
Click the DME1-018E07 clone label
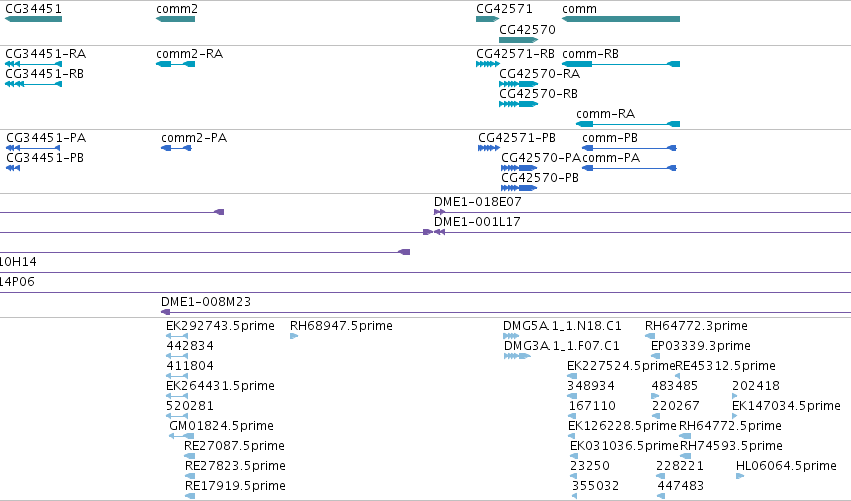(x=478, y=202)
